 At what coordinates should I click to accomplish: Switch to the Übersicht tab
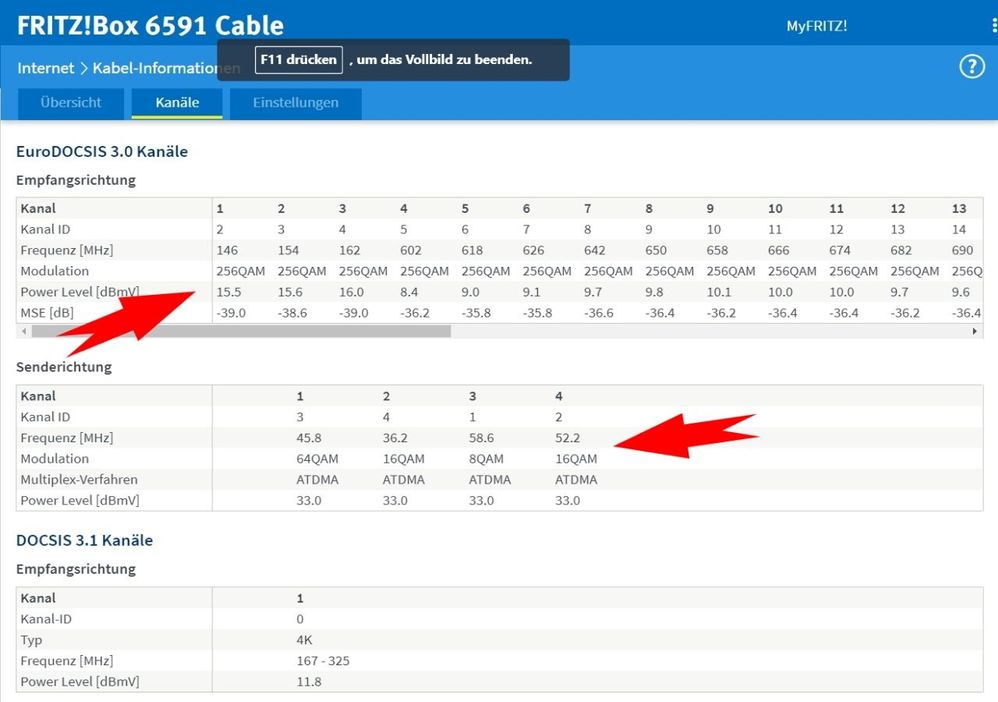coord(71,103)
